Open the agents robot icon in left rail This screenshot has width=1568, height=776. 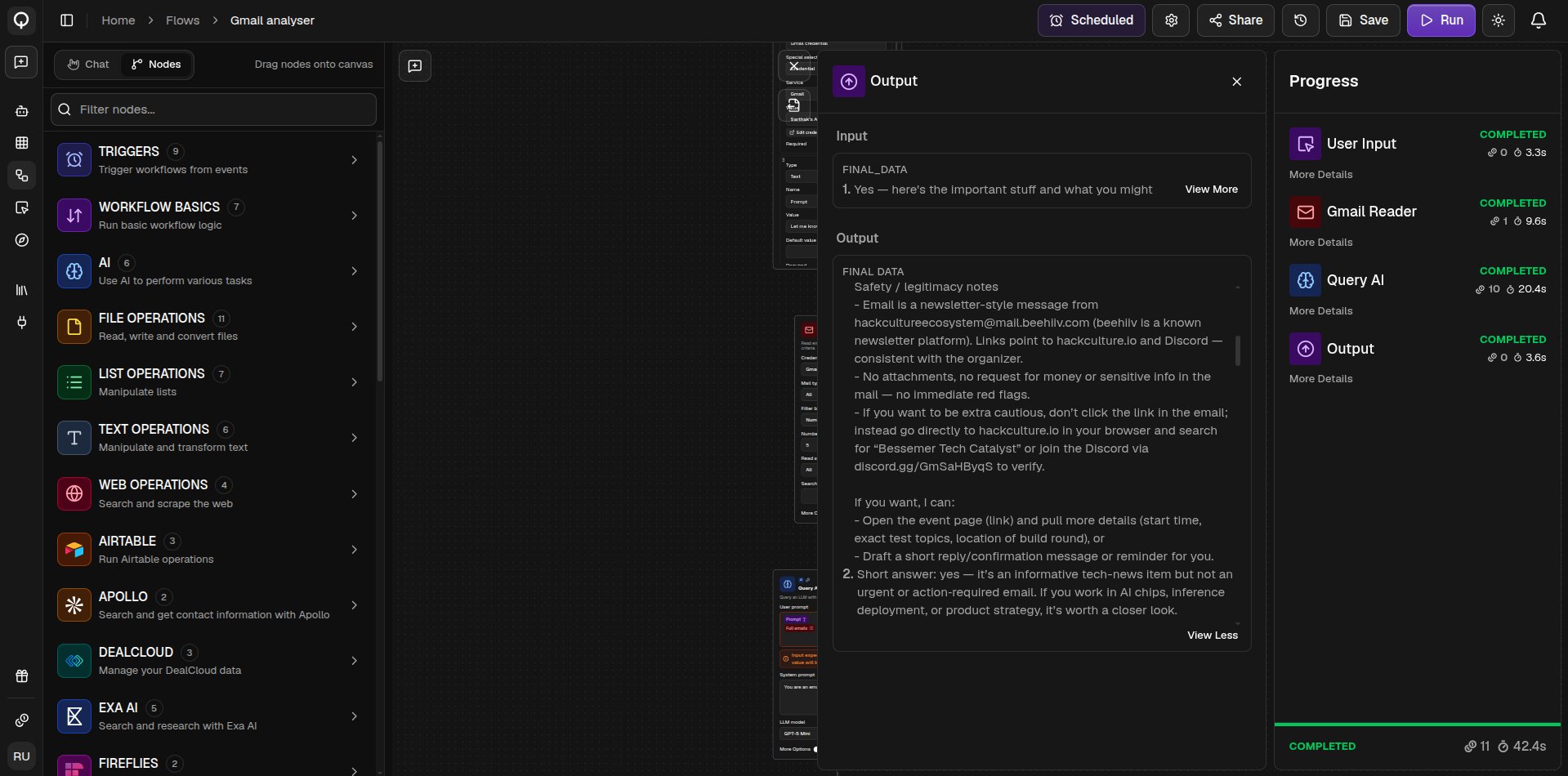(22, 111)
